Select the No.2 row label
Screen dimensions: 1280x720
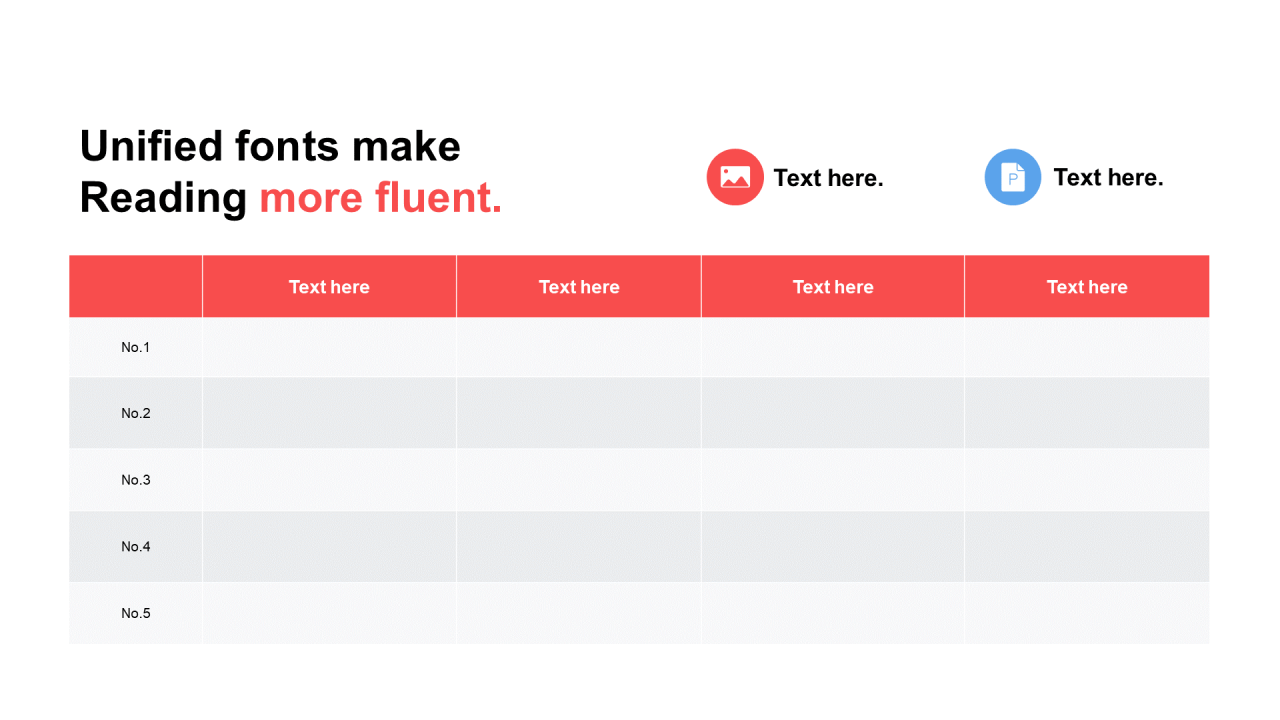click(136, 413)
